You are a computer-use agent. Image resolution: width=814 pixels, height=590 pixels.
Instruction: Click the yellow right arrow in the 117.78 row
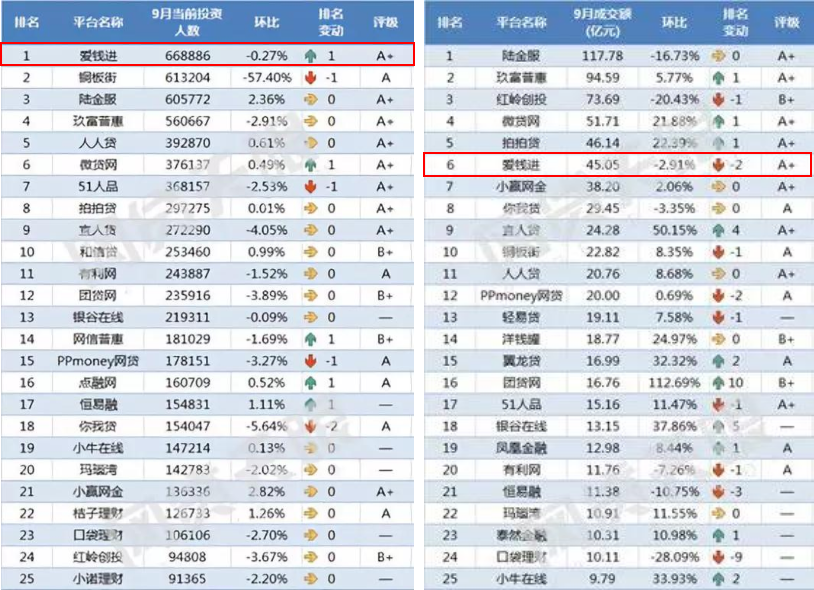click(718, 56)
